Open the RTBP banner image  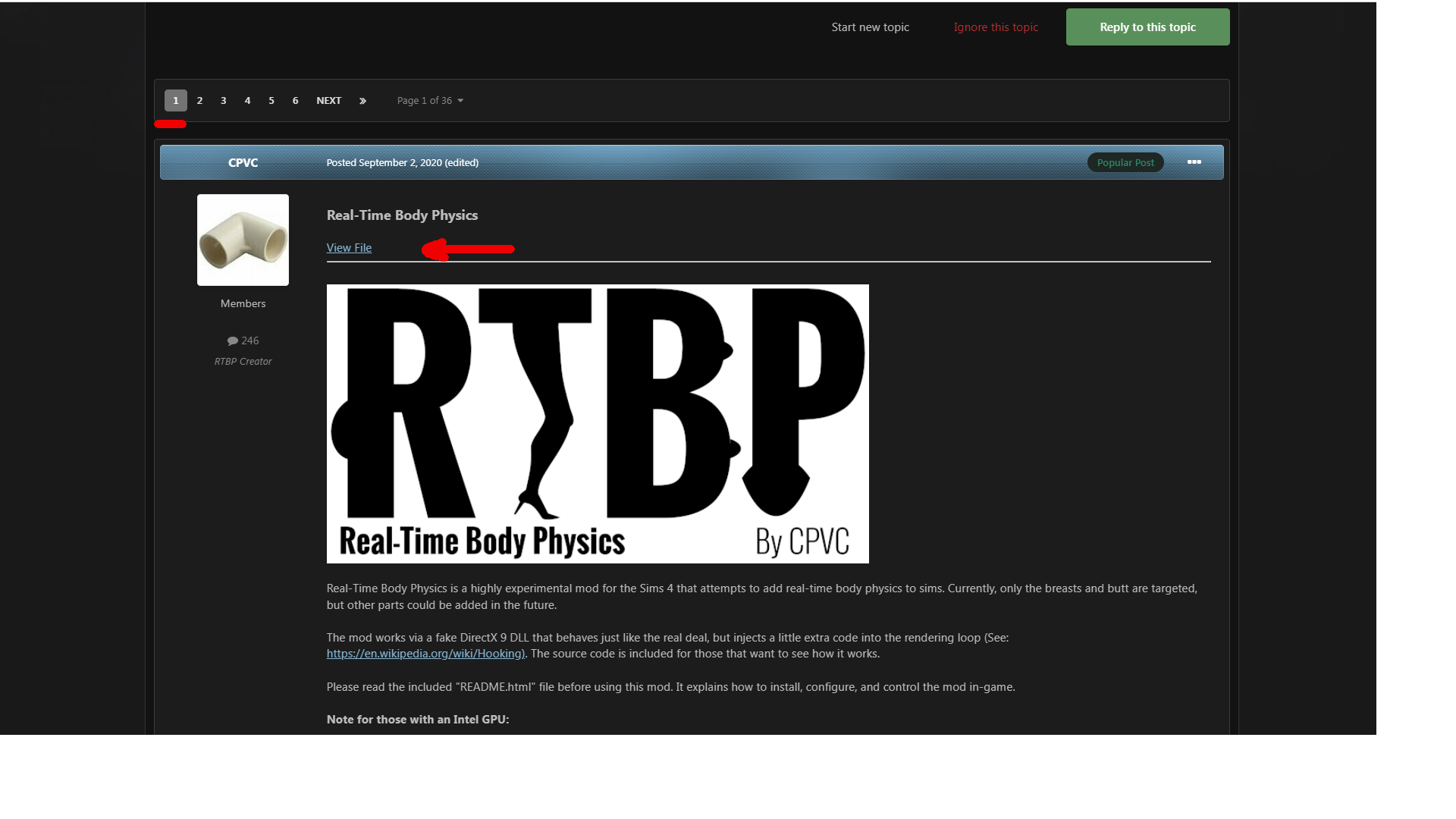598,424
